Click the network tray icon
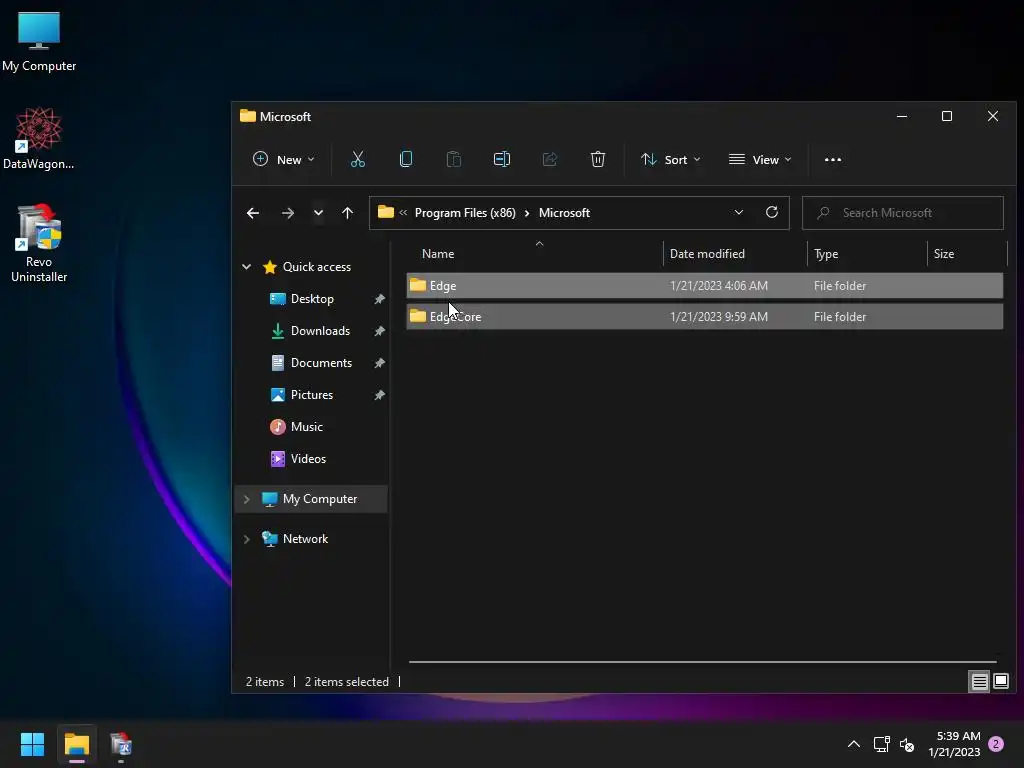 (882, 744)
